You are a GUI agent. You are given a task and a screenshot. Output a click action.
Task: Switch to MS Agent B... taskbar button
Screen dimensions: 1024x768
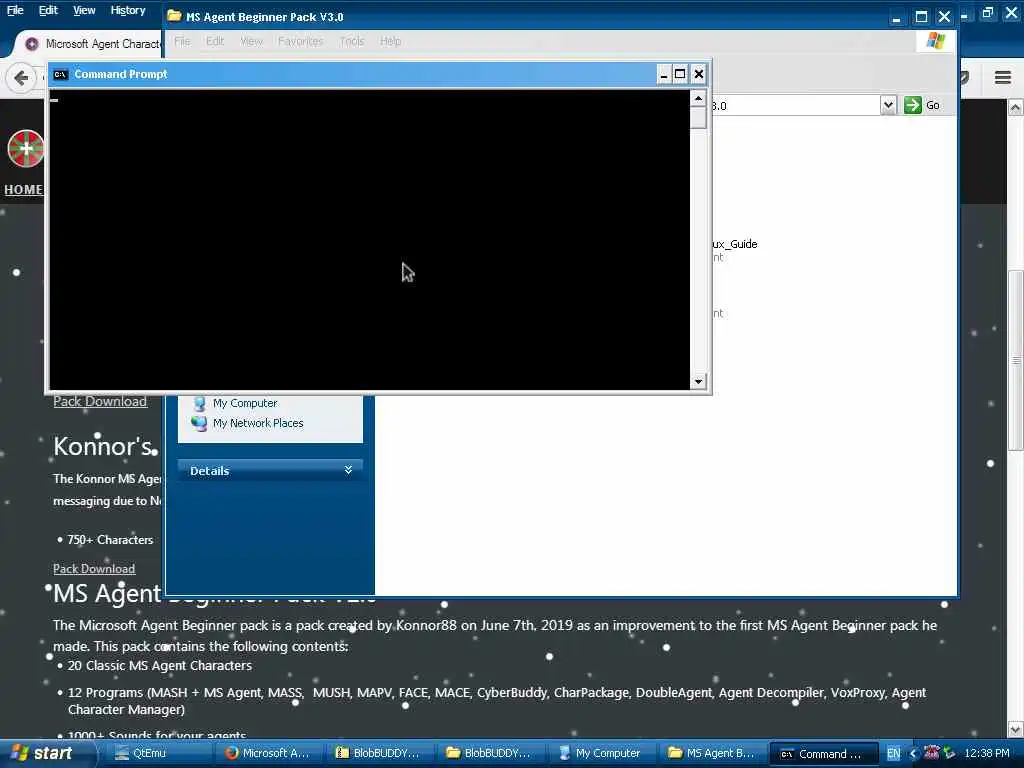pos(711,753)
